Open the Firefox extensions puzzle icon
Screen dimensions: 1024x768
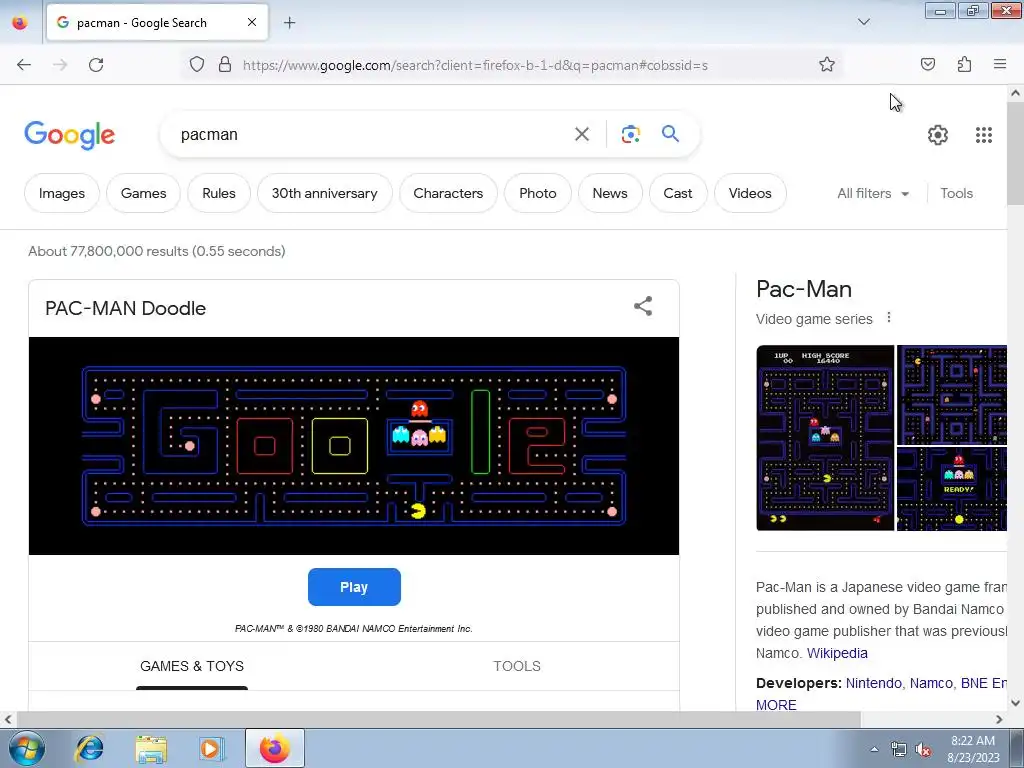[x=964, y=65]
